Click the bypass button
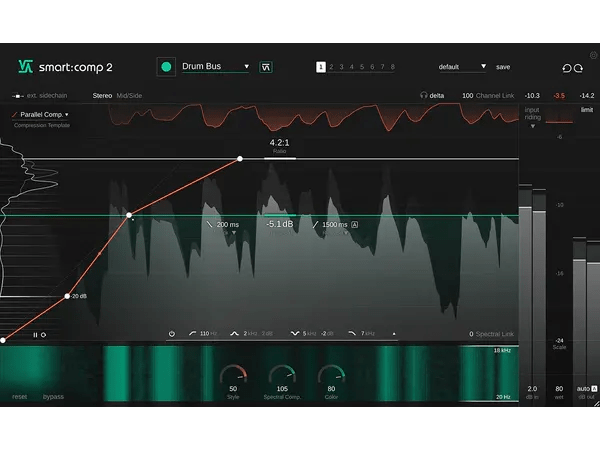The image size is (600, 450). pos(53,397)
